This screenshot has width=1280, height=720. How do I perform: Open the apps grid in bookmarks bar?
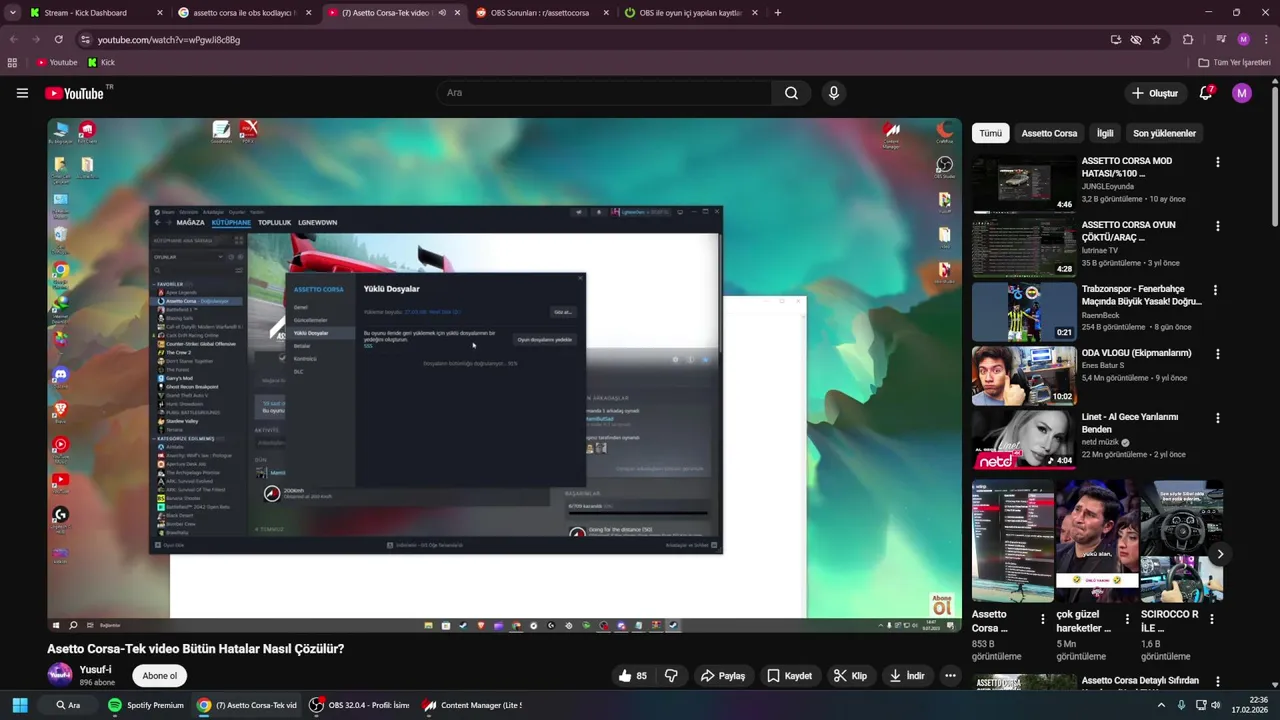coord(12,62)
